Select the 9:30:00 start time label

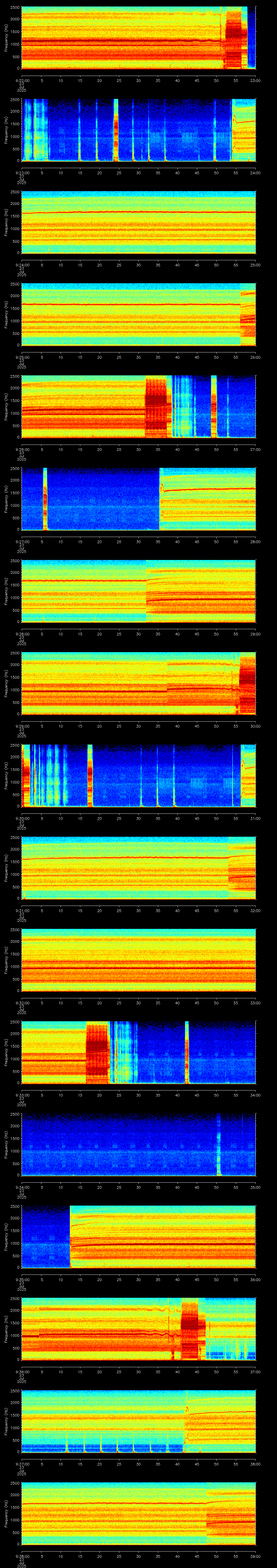click(22, 819)
